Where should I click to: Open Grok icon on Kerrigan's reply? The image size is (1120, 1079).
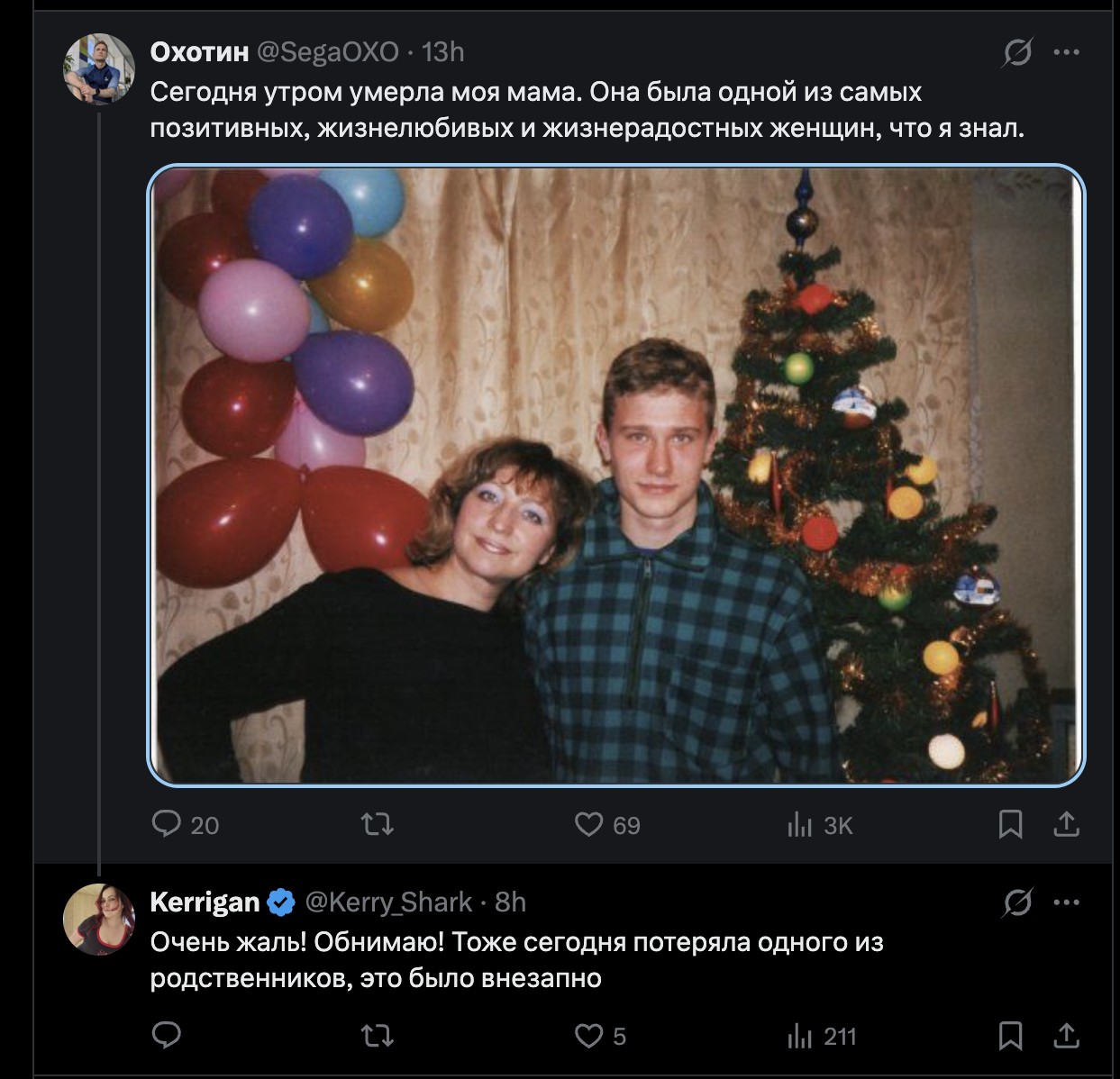coord(1017,902)
